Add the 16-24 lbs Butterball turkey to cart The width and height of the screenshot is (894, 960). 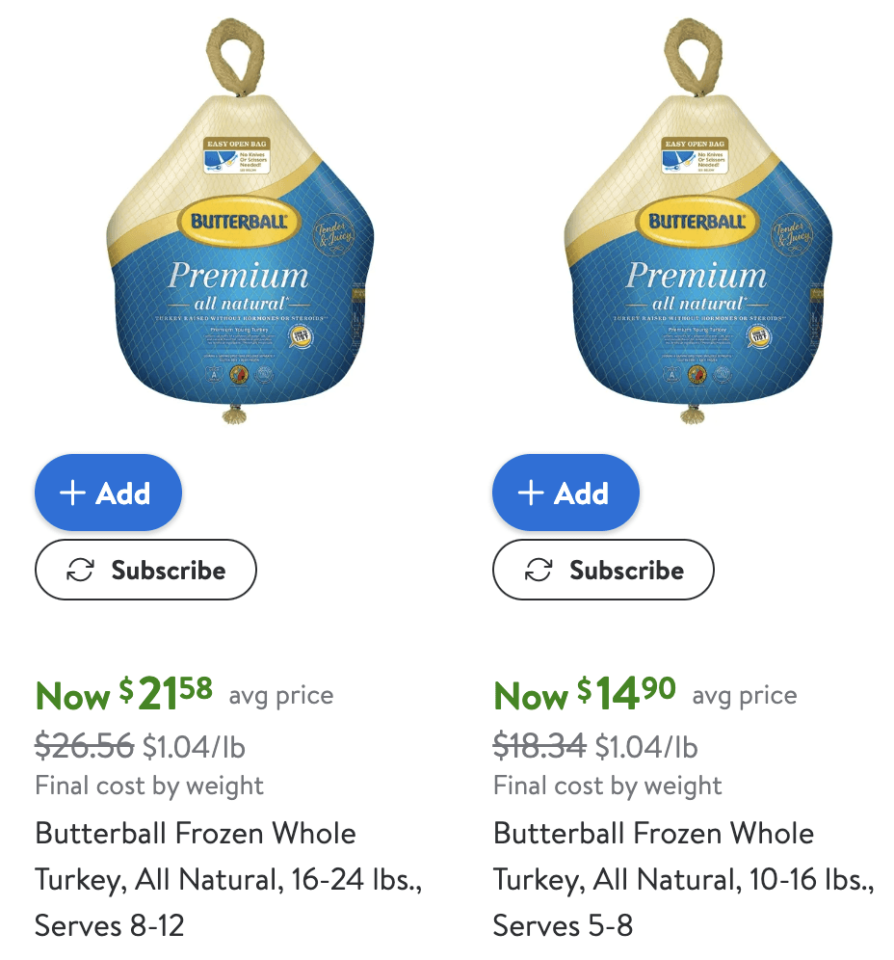pos(108,492)
